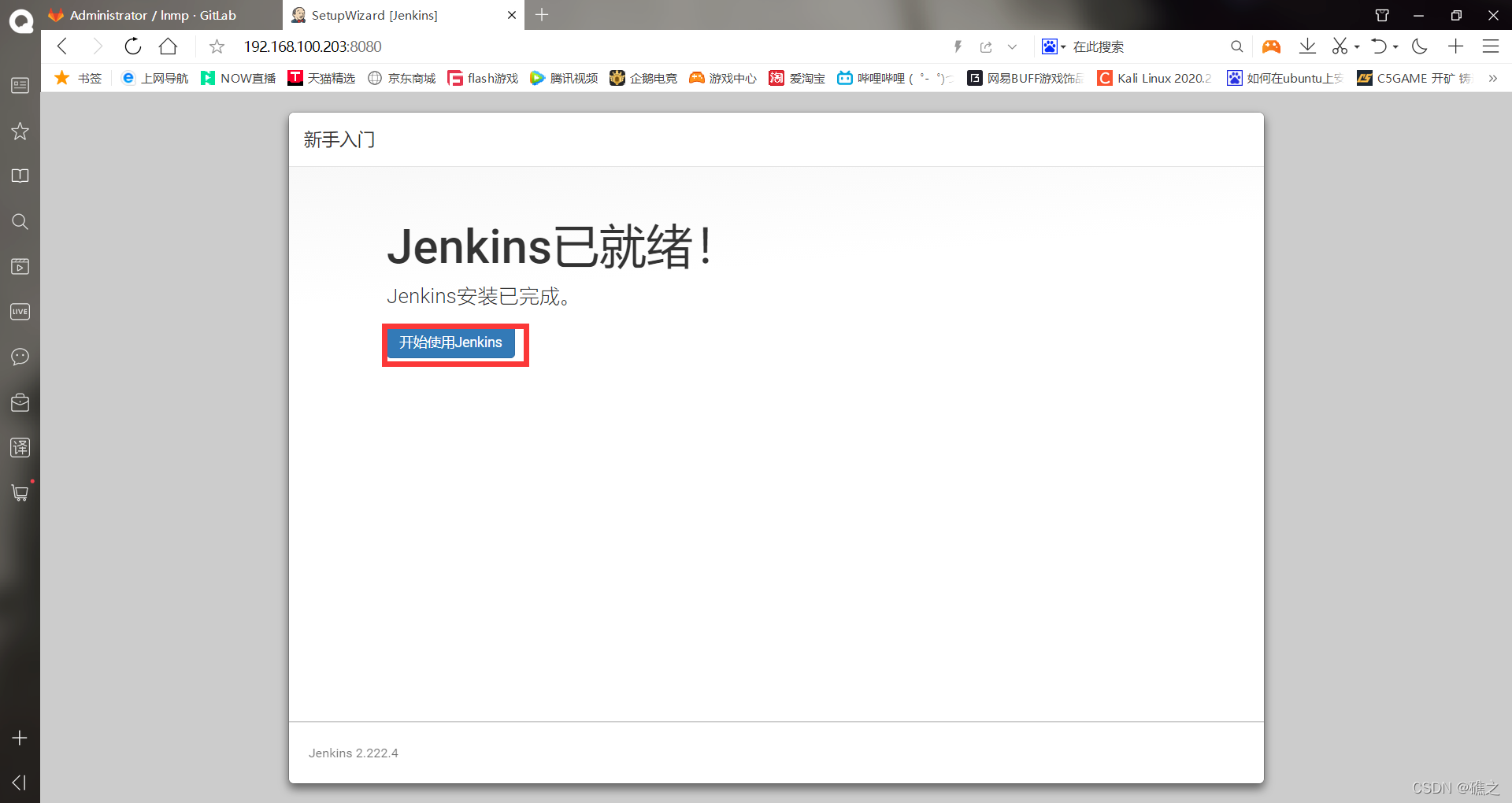
Task: Open the news feed sidebar icon
Action: tap(20, 85)
